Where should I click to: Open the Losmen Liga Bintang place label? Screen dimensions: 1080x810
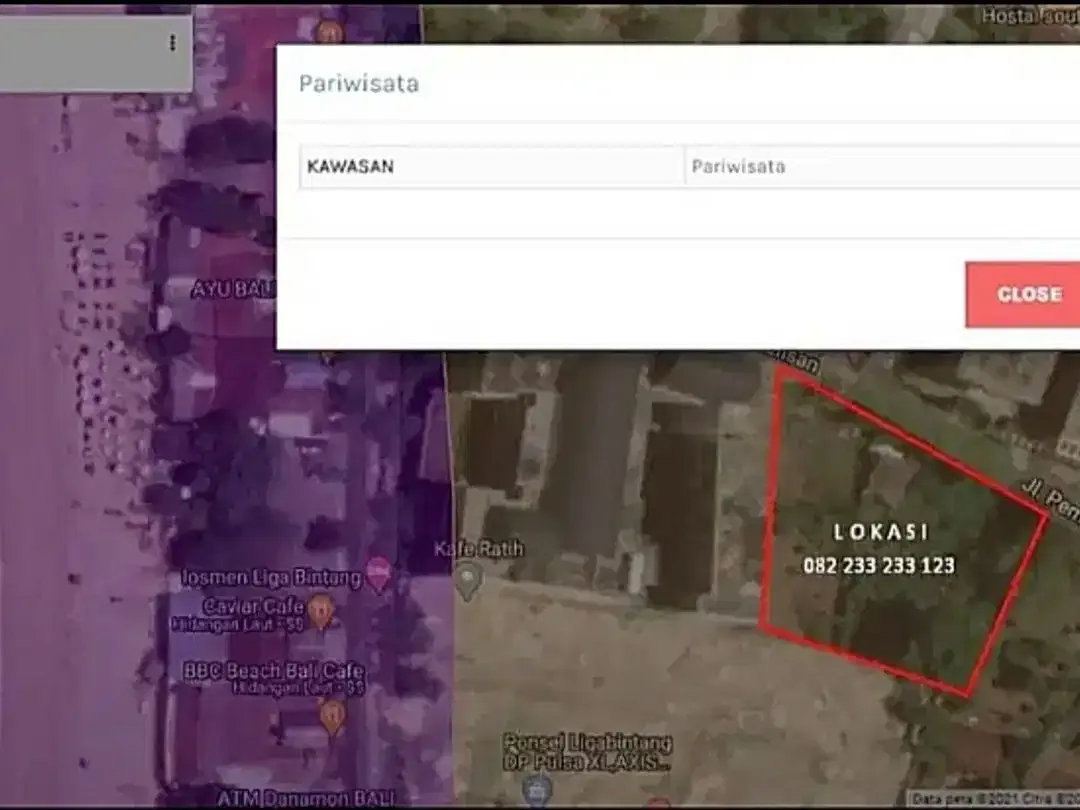click(x=271, y=577)
